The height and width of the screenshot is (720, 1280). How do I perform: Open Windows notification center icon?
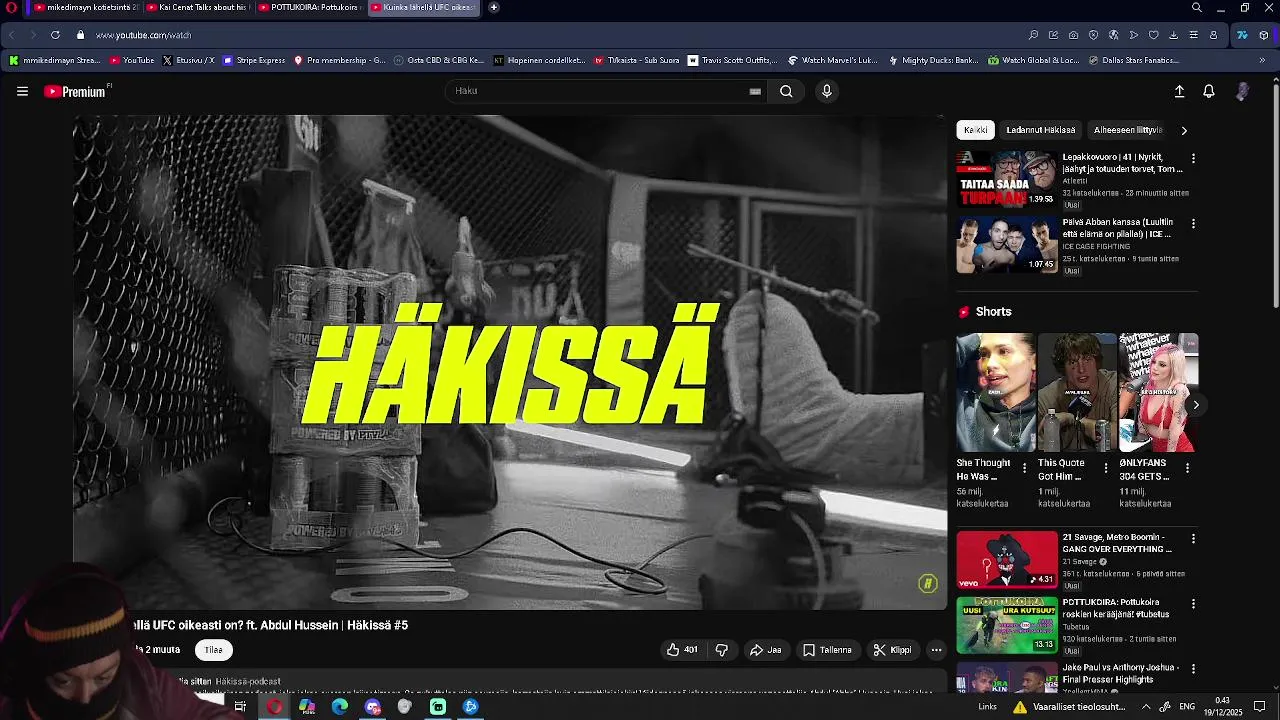click(1260, 707)
